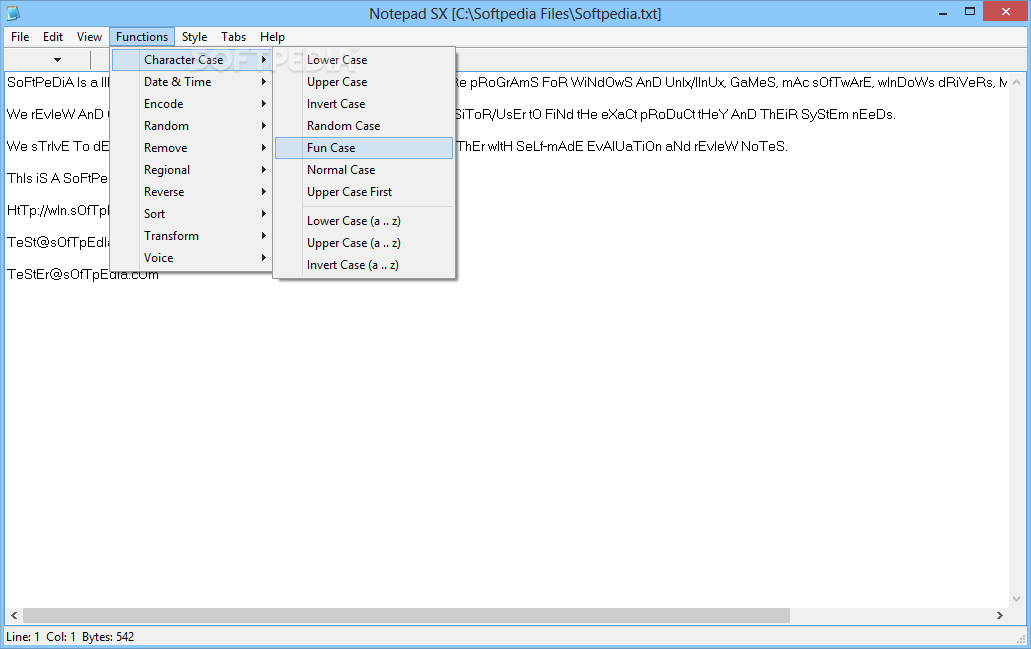The image size is (1031, 649).
Task: Click the text line starting 'We rEvIeW AnD'
Action: pyautogui.click(x=450, y=114)
